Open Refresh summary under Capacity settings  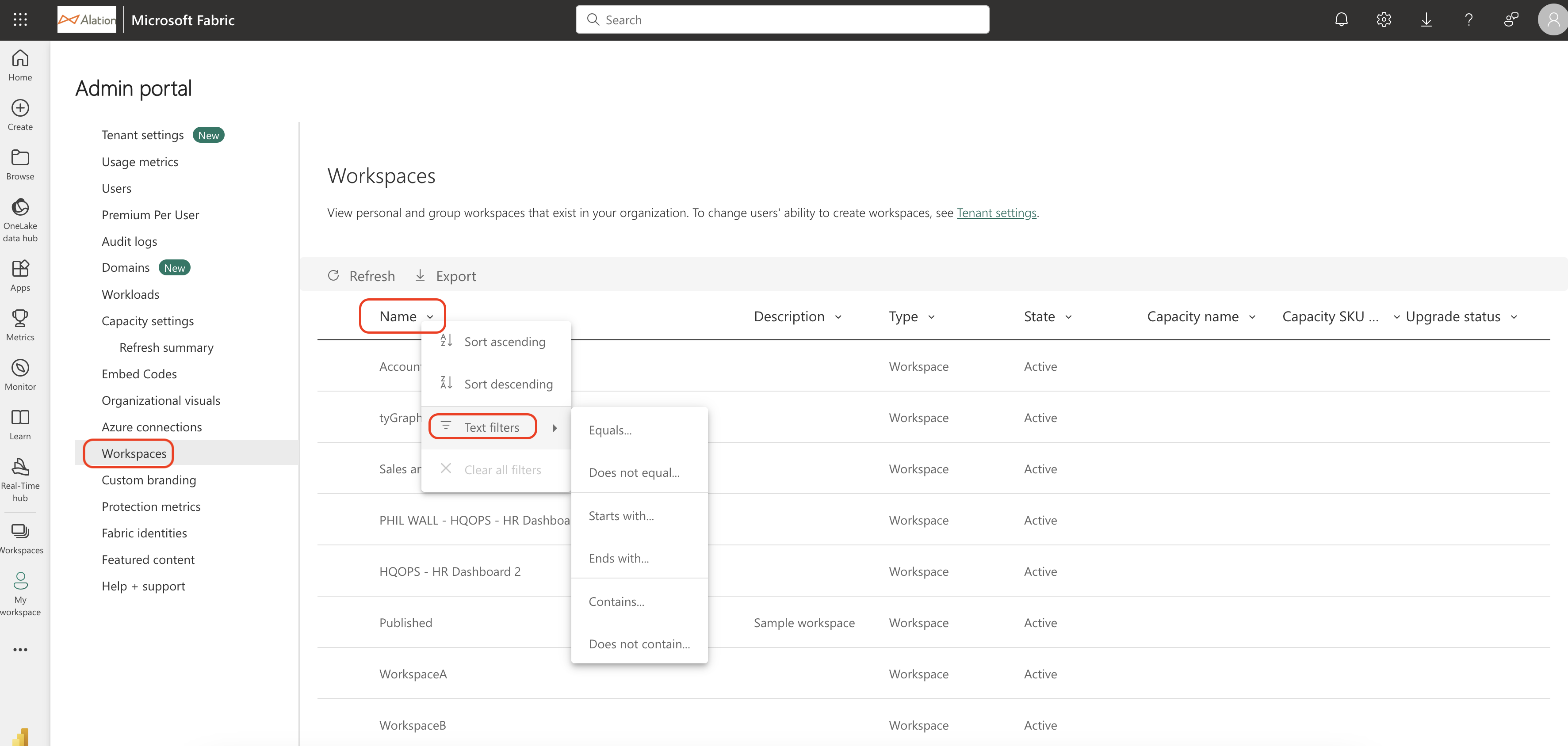click(166, 347)
